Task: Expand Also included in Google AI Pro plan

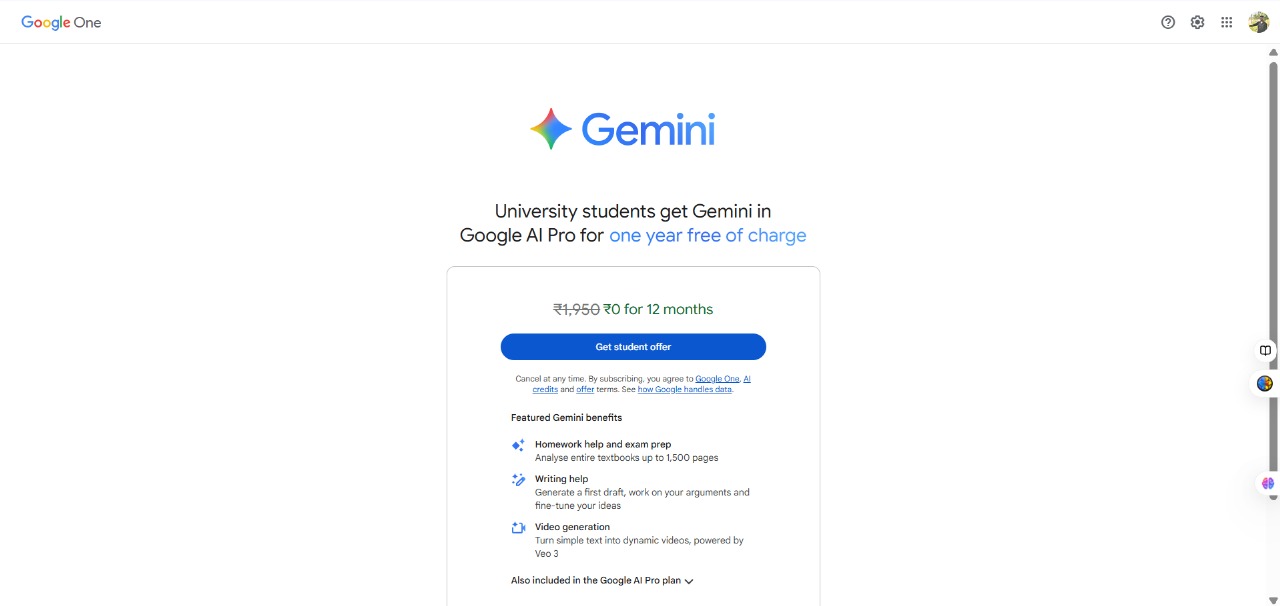Action: tap(602, 581)
